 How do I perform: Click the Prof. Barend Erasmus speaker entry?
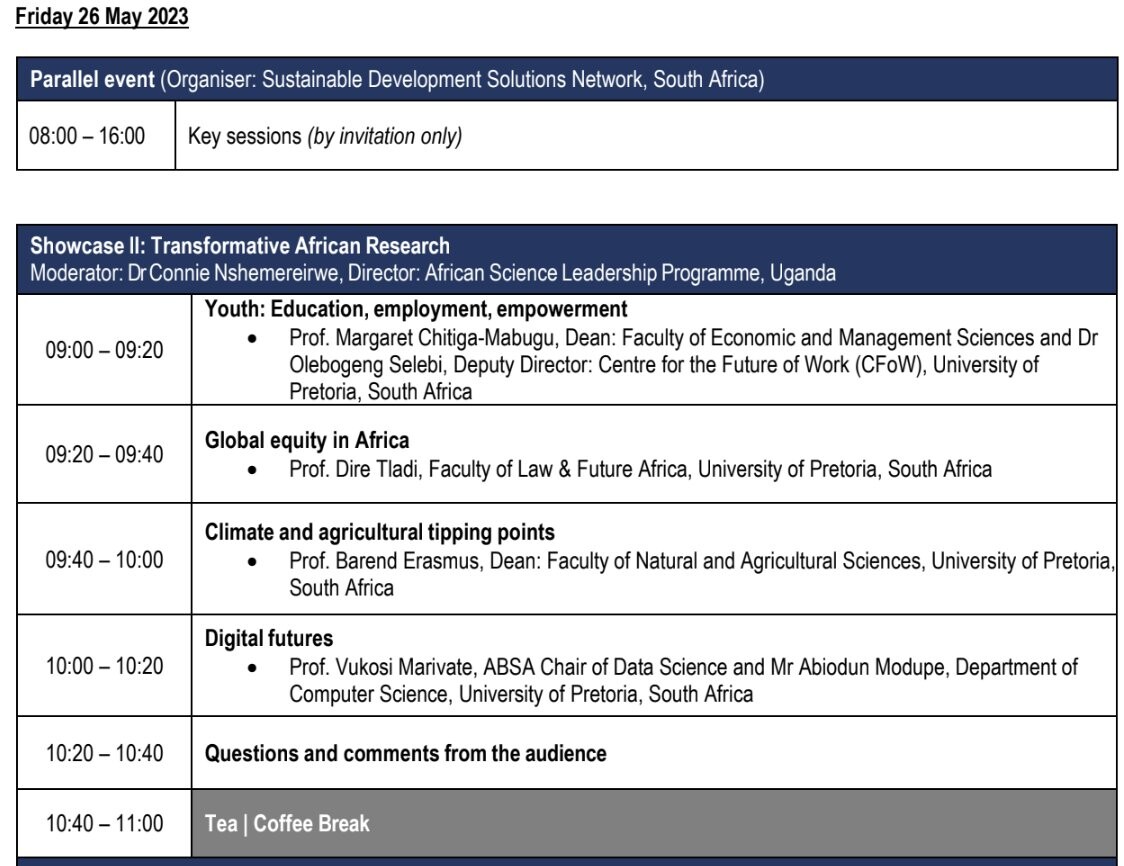700,561
